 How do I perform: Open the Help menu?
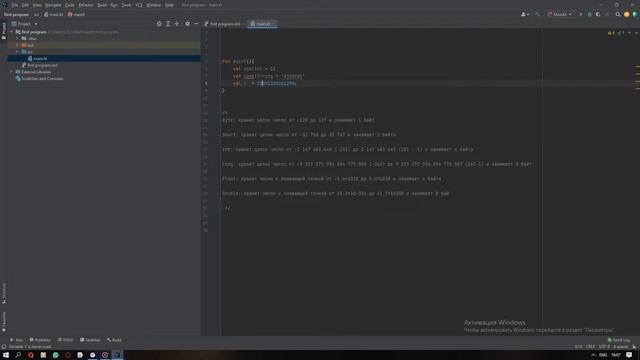169,5
